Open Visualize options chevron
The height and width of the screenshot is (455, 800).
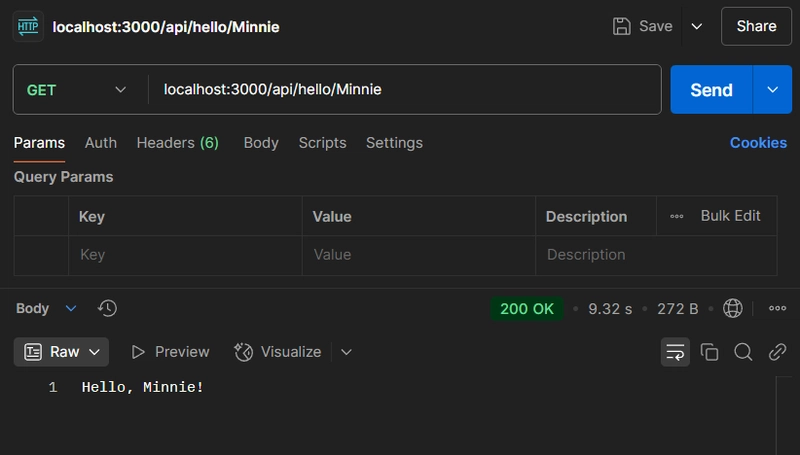pos(346,352)
